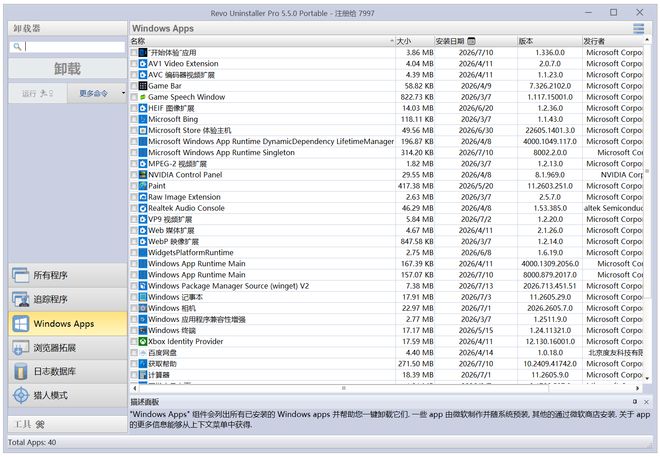Activate 猎人模式
This screenshot has height=457, width=660.
[x=67, y=395]
